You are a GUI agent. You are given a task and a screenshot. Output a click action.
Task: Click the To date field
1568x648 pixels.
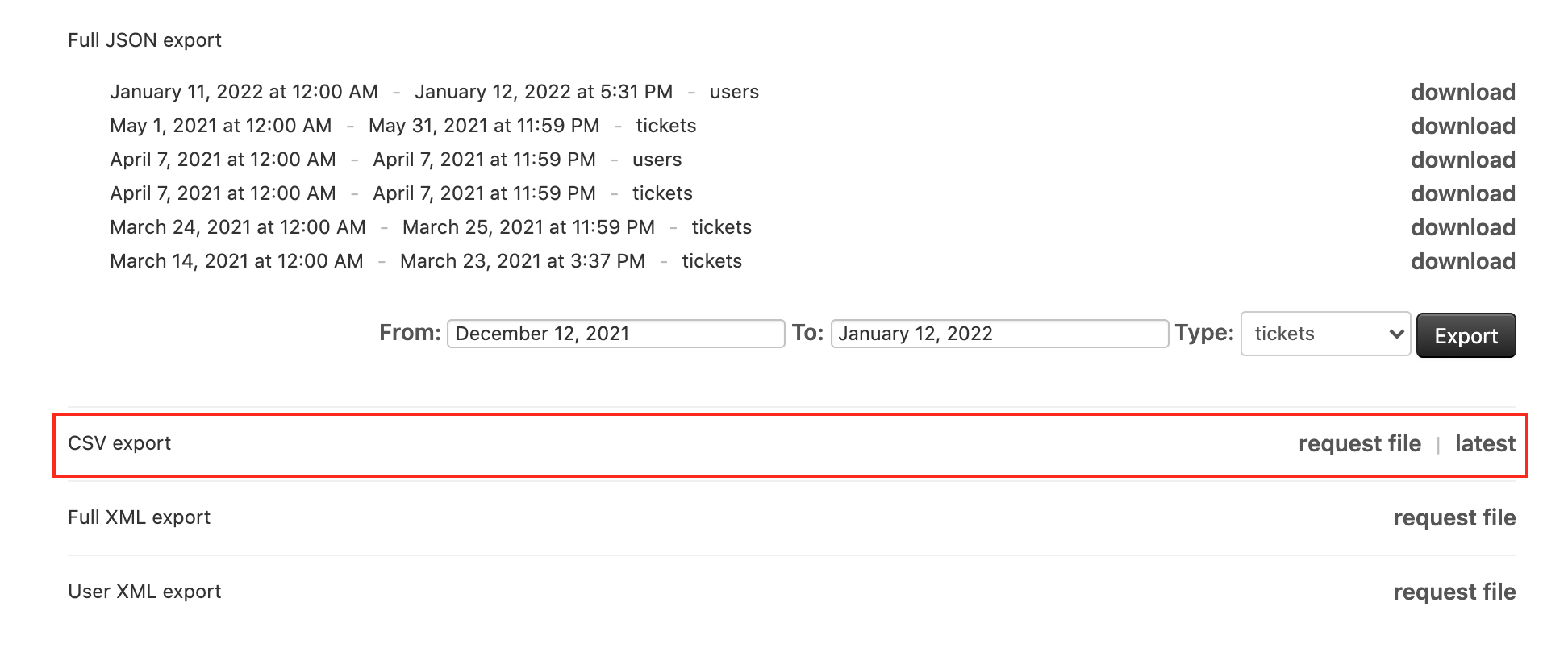coord(999,333)
